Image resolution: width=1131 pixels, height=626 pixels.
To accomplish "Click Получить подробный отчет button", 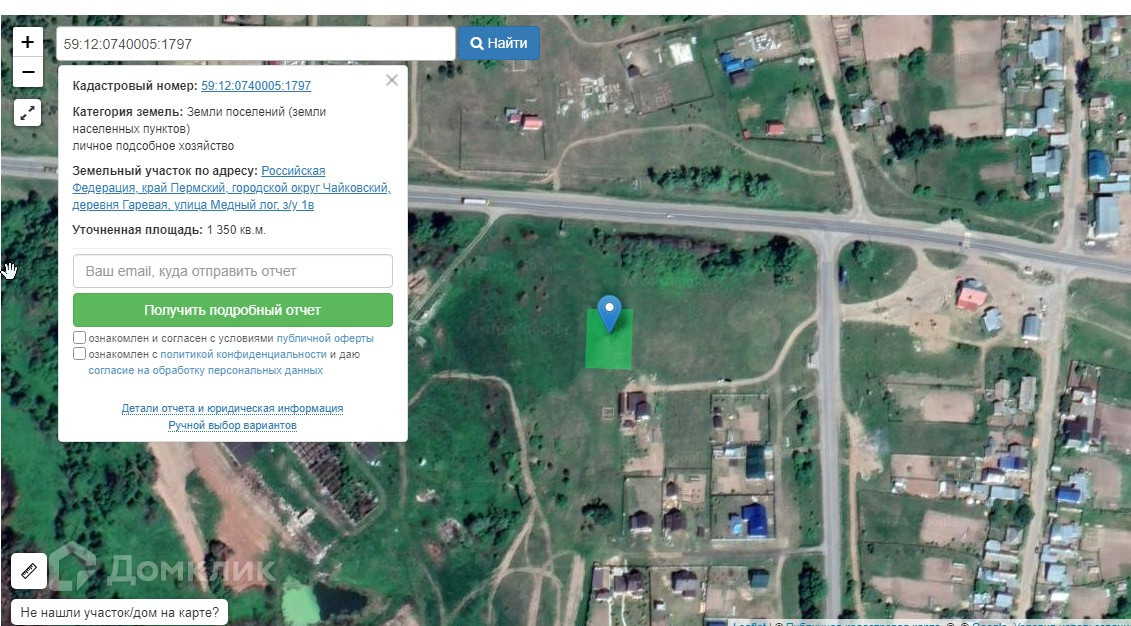I will click(233, 310).
